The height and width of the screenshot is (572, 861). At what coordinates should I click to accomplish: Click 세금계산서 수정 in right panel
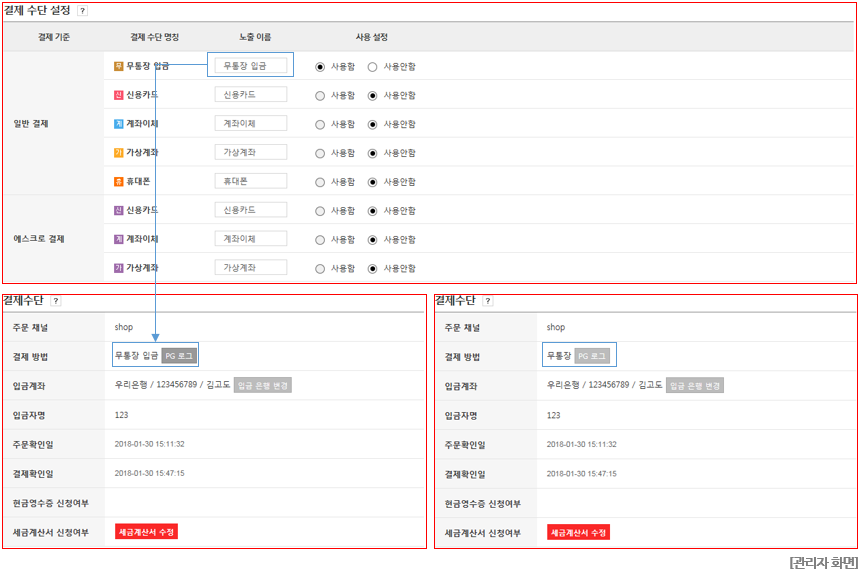579,532
